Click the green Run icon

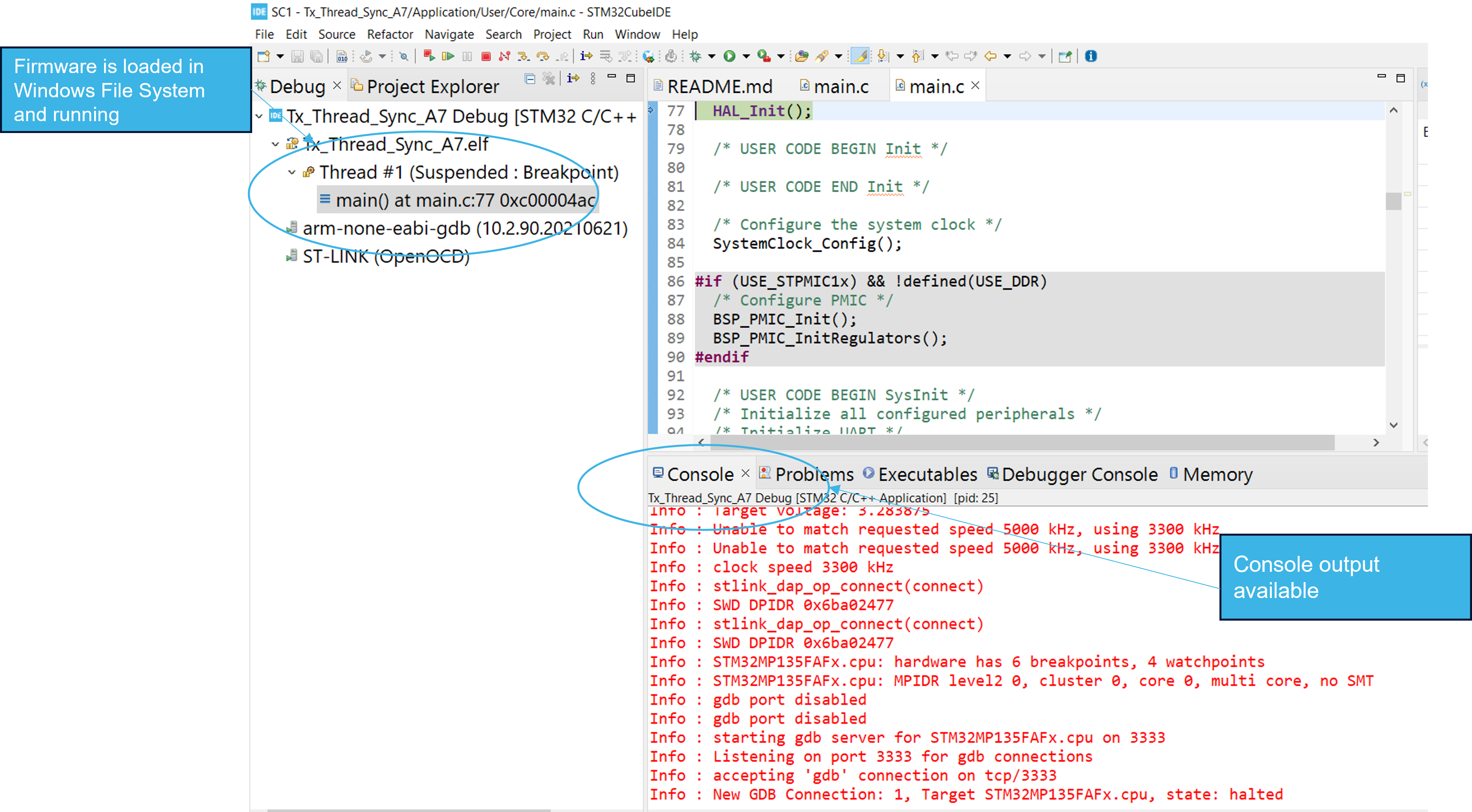click(729, 56)
